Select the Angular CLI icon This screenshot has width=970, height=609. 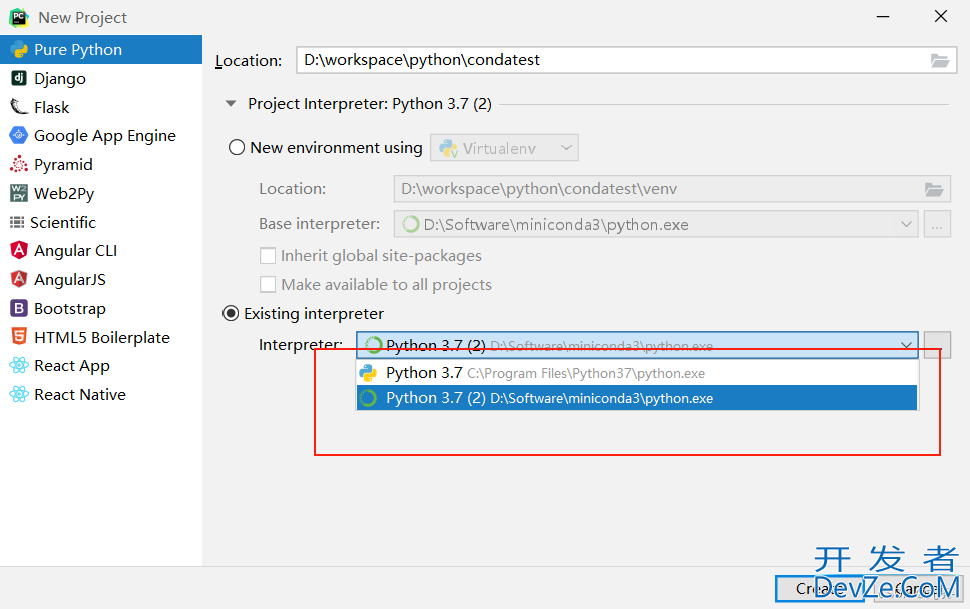pos(19,250)
